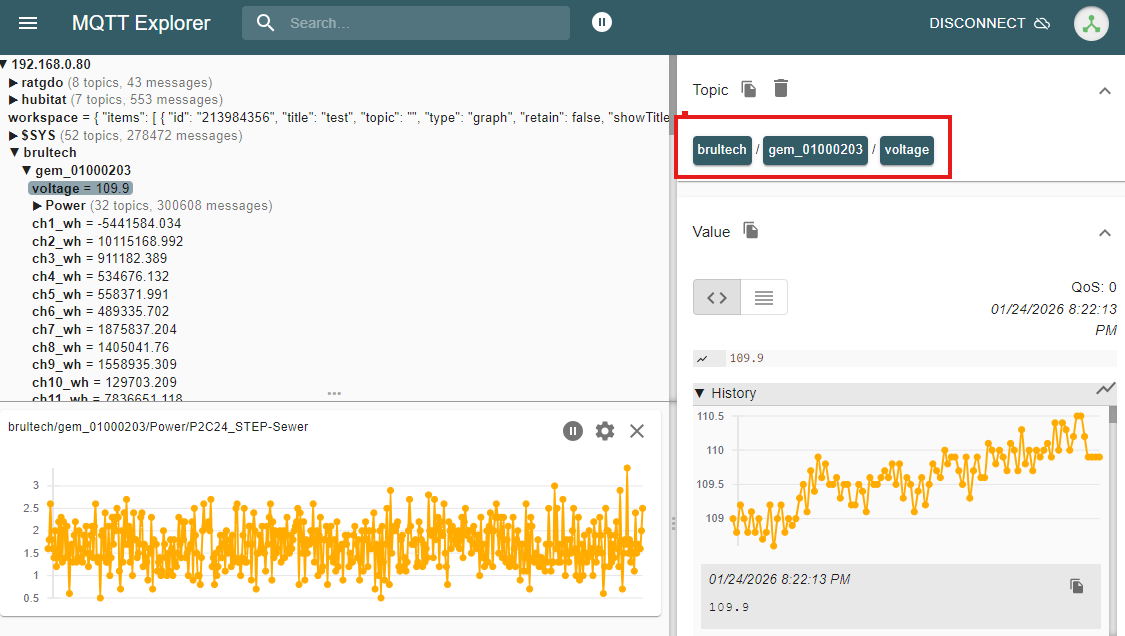The image size is (1125, 636).
Task: Pause the P2C24_STEP-Sewer chart
Action: pos(572,430)
